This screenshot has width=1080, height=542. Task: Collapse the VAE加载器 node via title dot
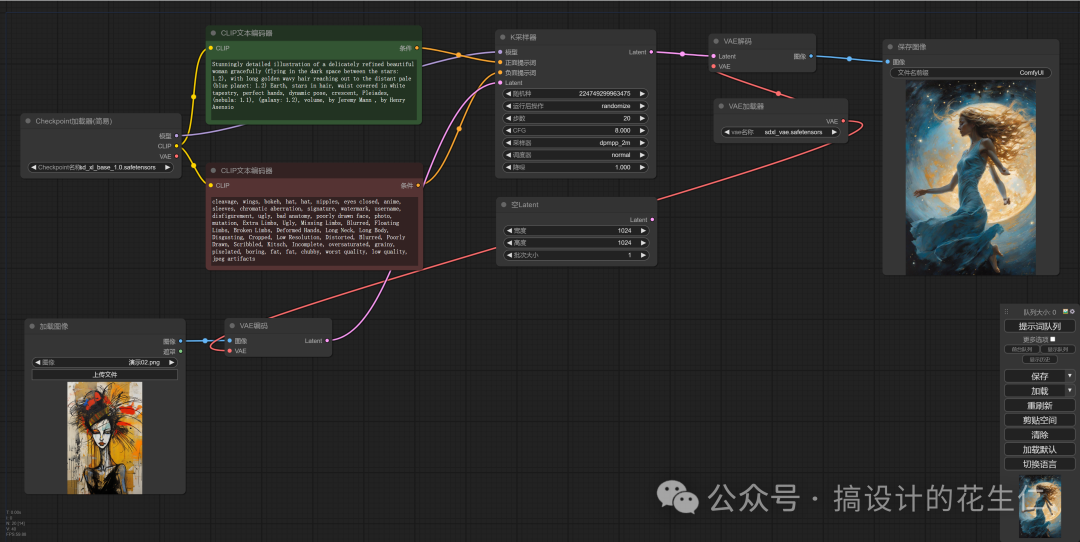pyautogui.click(x=721, y=106)
